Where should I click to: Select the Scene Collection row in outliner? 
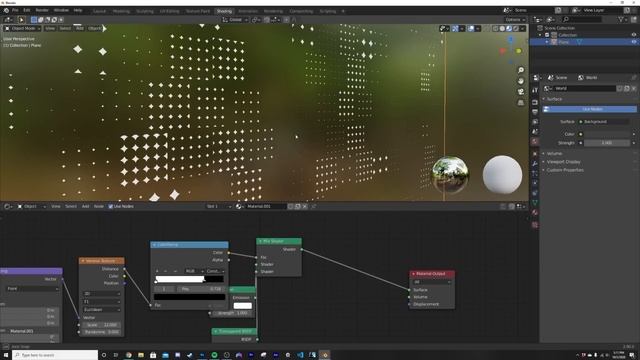[x=559, y=28]
